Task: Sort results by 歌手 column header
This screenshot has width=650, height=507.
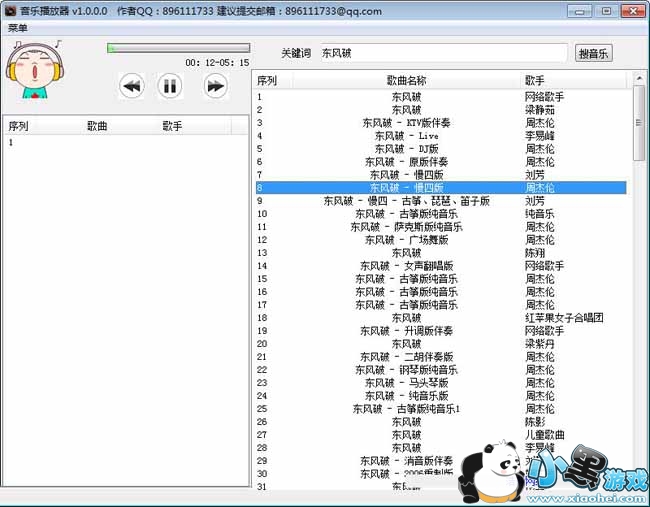Action: [574, 80]
